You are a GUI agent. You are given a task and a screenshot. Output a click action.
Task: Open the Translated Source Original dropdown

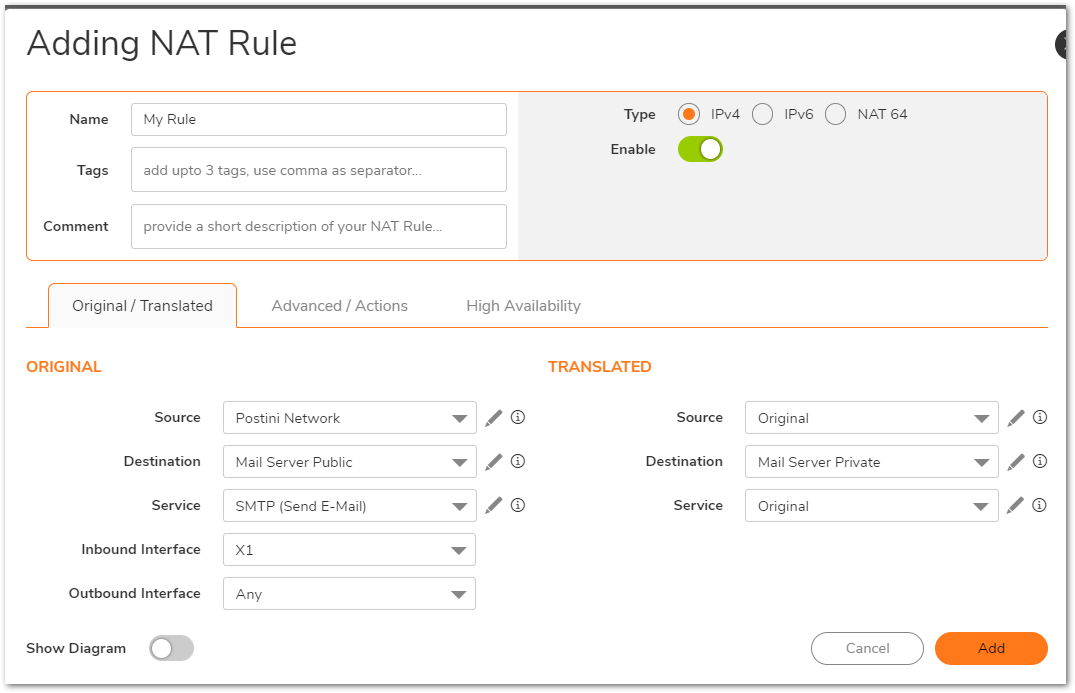[872, 418]
